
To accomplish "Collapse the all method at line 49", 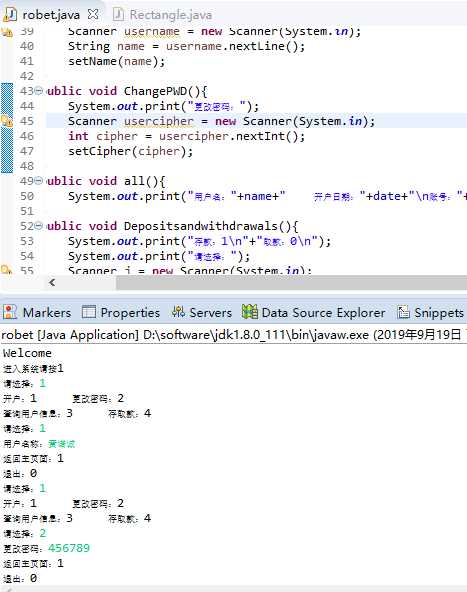I will coord(39,181).
